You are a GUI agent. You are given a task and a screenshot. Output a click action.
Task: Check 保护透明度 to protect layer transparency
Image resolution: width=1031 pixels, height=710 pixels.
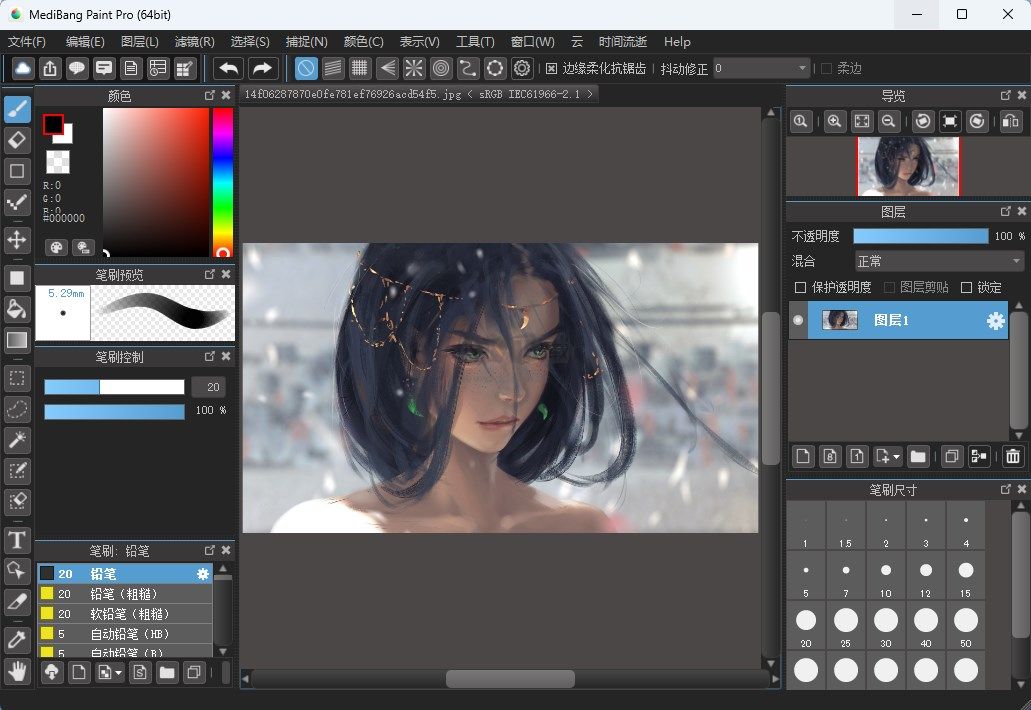[x=800, y=287]
